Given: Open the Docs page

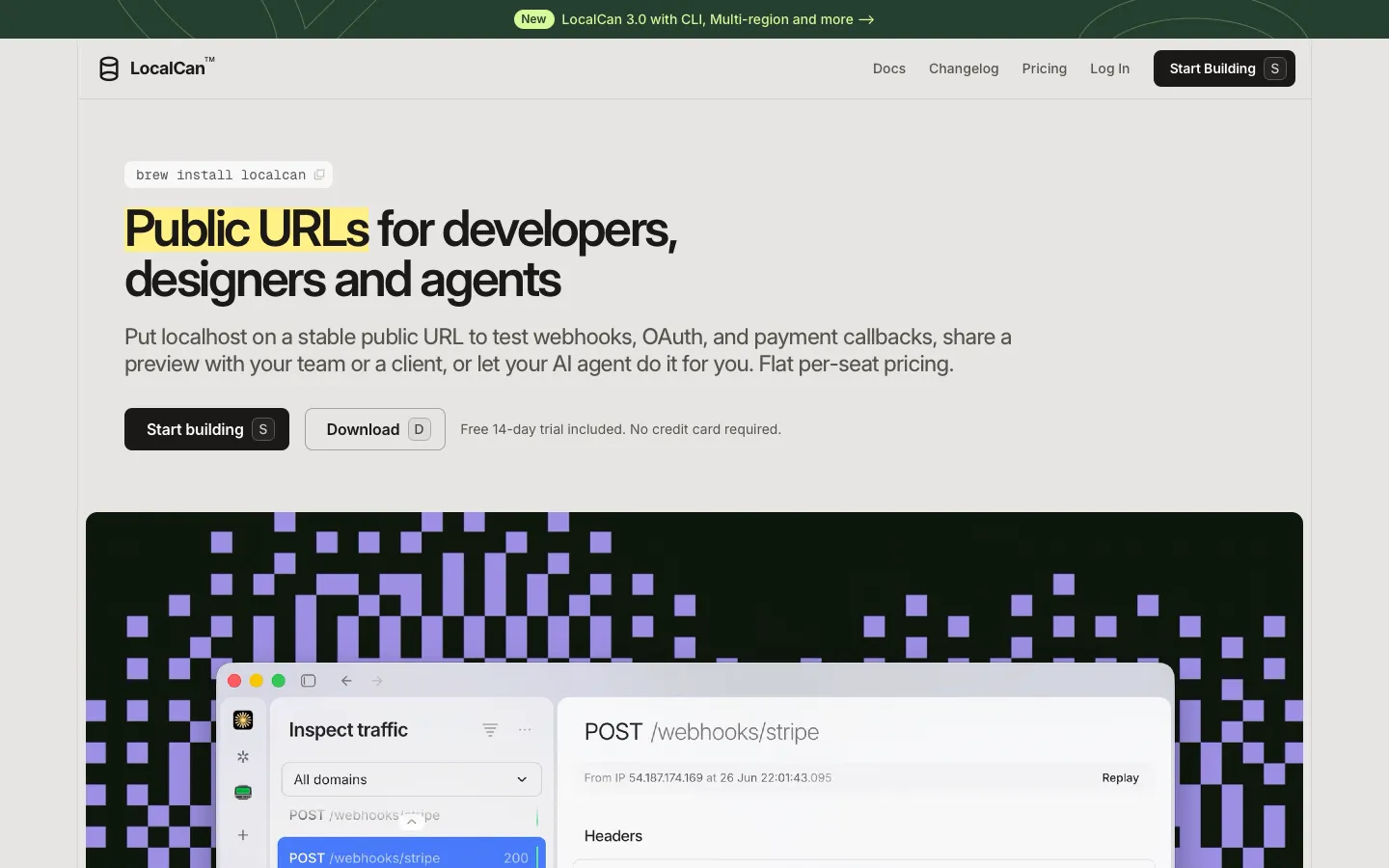Looking at the screenshot, I should (x=889, y=68).
